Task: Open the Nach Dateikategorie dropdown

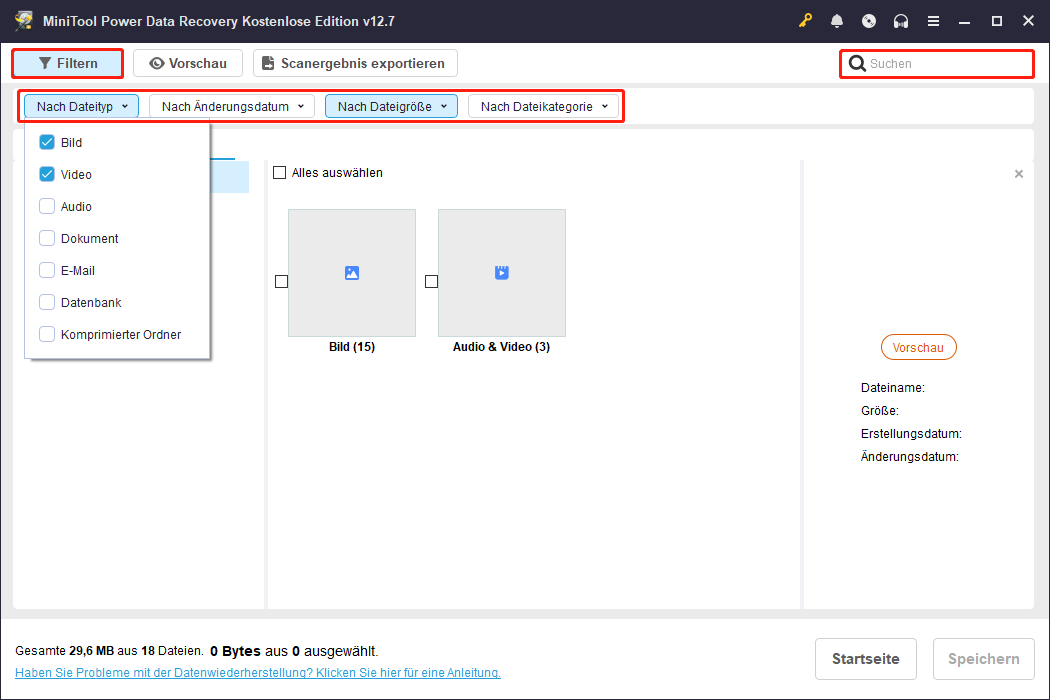Action: pyautogui.click(x=544, y=105)
